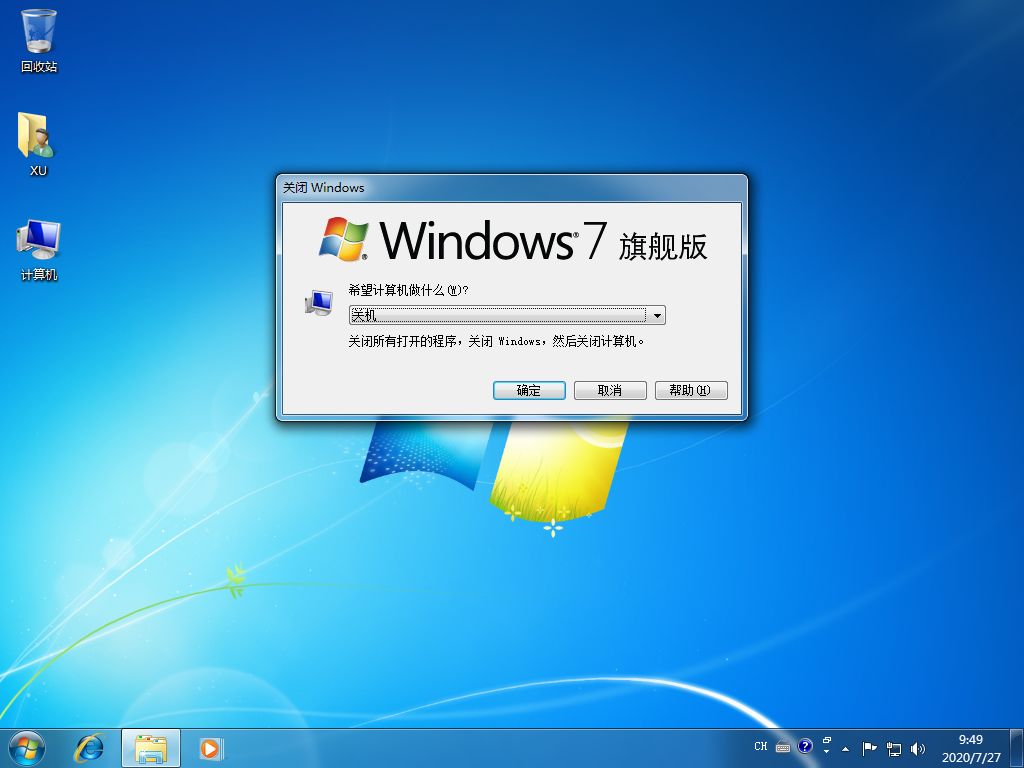
Task: Open Windows Explorer from the taskbar
Action: coord(151,748)
